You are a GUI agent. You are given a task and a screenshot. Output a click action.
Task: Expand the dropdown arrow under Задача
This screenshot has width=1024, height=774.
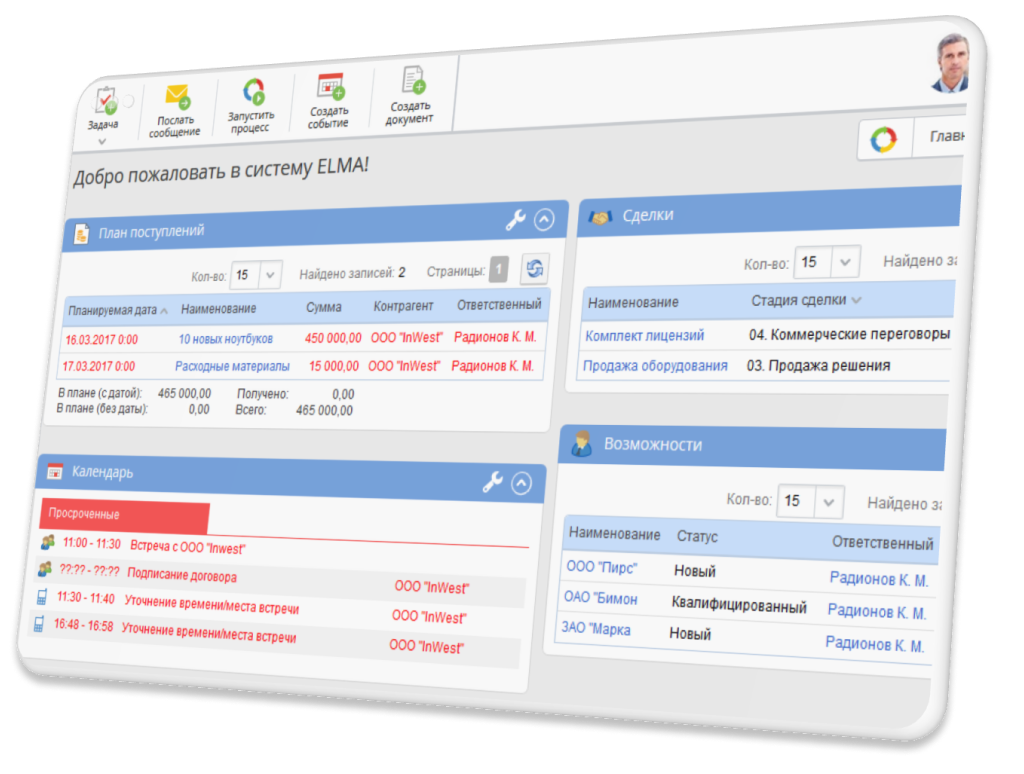[101, 142]
